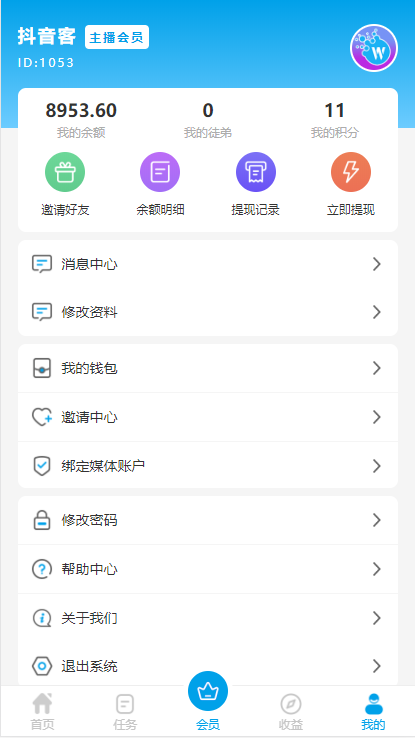The image size is (415, 738).
Task: Tap the 我的钱包 wallet icon
Action: point(42,368)
